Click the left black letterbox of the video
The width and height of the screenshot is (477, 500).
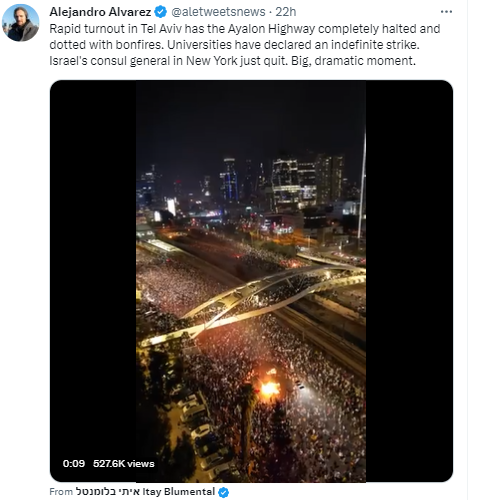93,281
